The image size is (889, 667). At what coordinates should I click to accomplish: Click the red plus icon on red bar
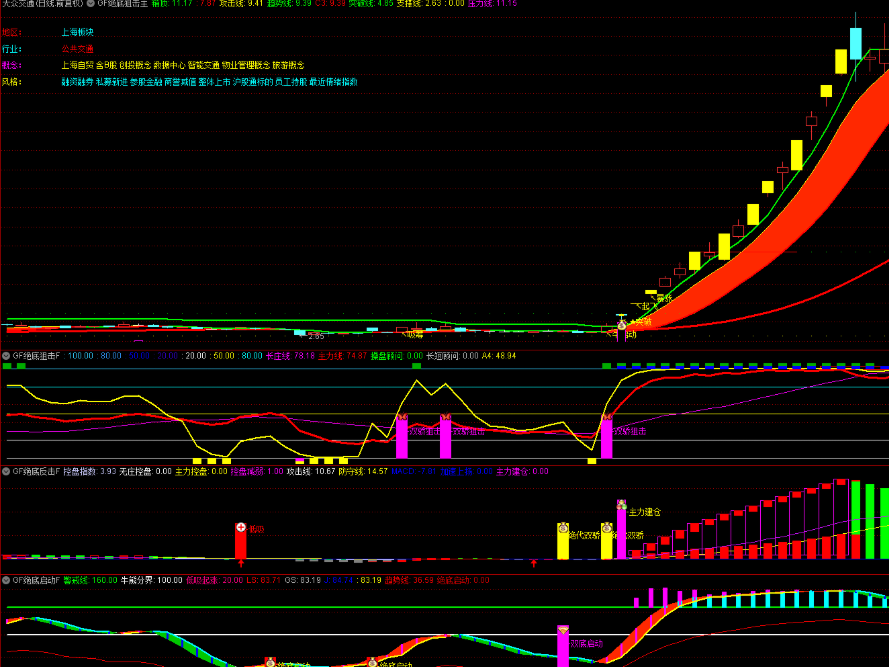(x=241, y=527)
